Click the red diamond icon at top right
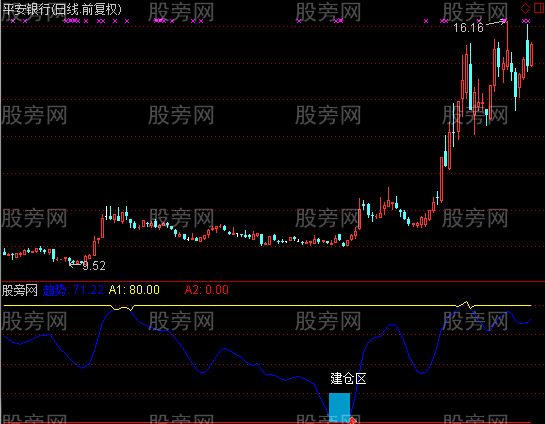545x424 pixels. (x=525, y=8)
